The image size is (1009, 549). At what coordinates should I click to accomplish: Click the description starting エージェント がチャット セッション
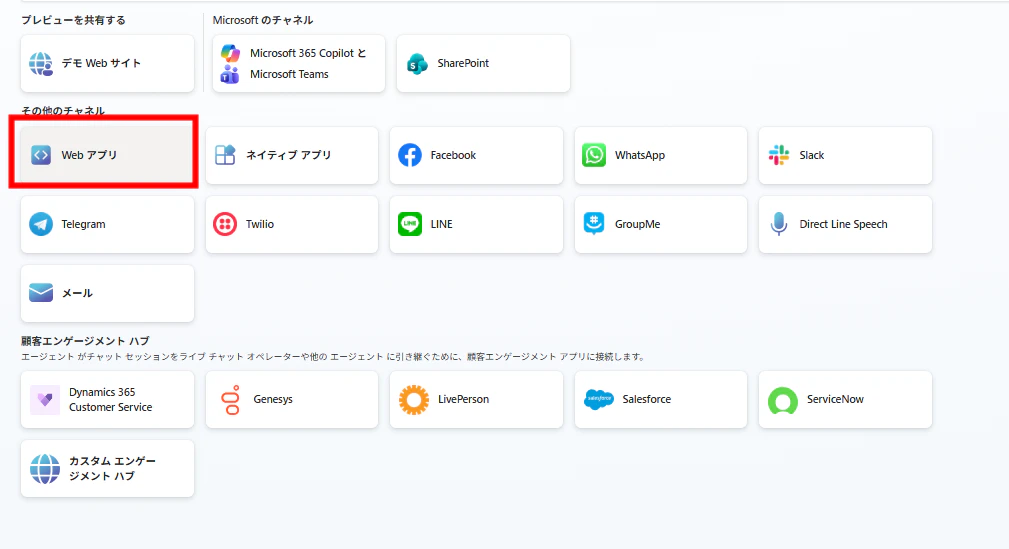pyautogui.click(x=333, y=357)
